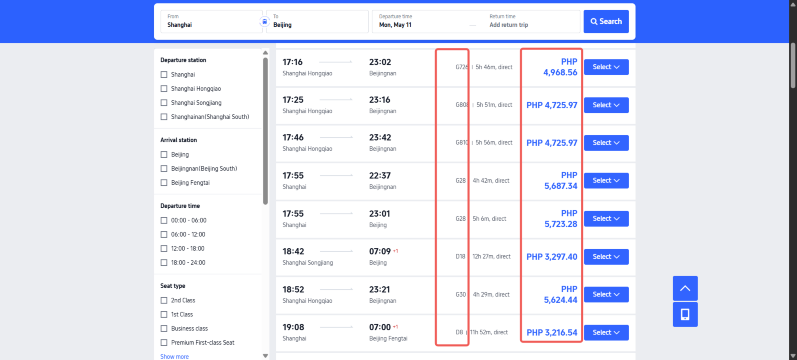Click the 5h 46m, direct duration
Viewport: 797px width, 360px height.
(x=494, y=67)
